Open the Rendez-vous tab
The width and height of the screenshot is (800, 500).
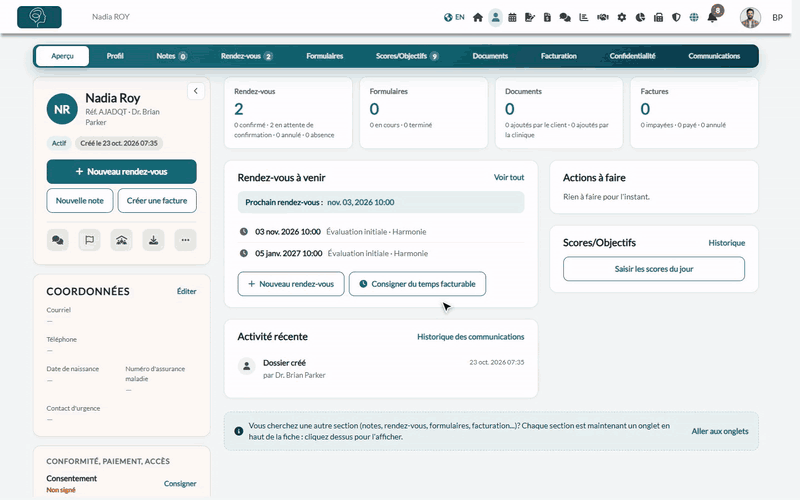click(x=246, y=56)
